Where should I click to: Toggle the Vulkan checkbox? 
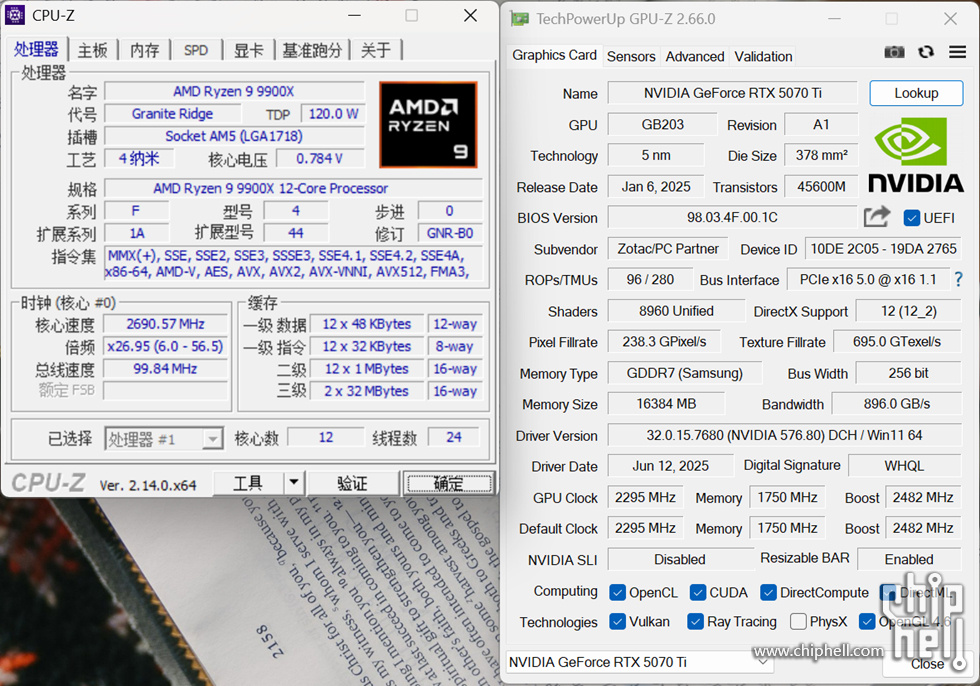[617, 622]
